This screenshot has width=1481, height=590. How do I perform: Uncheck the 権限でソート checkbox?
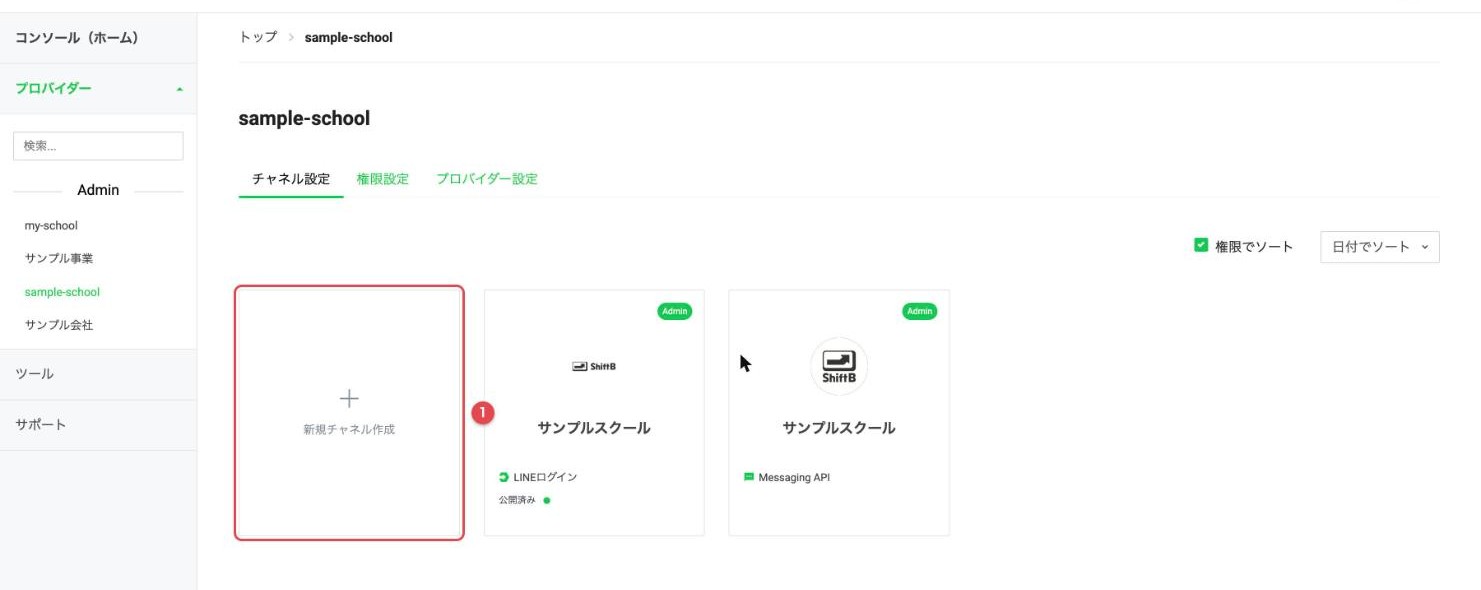(x=1201, y=245)
